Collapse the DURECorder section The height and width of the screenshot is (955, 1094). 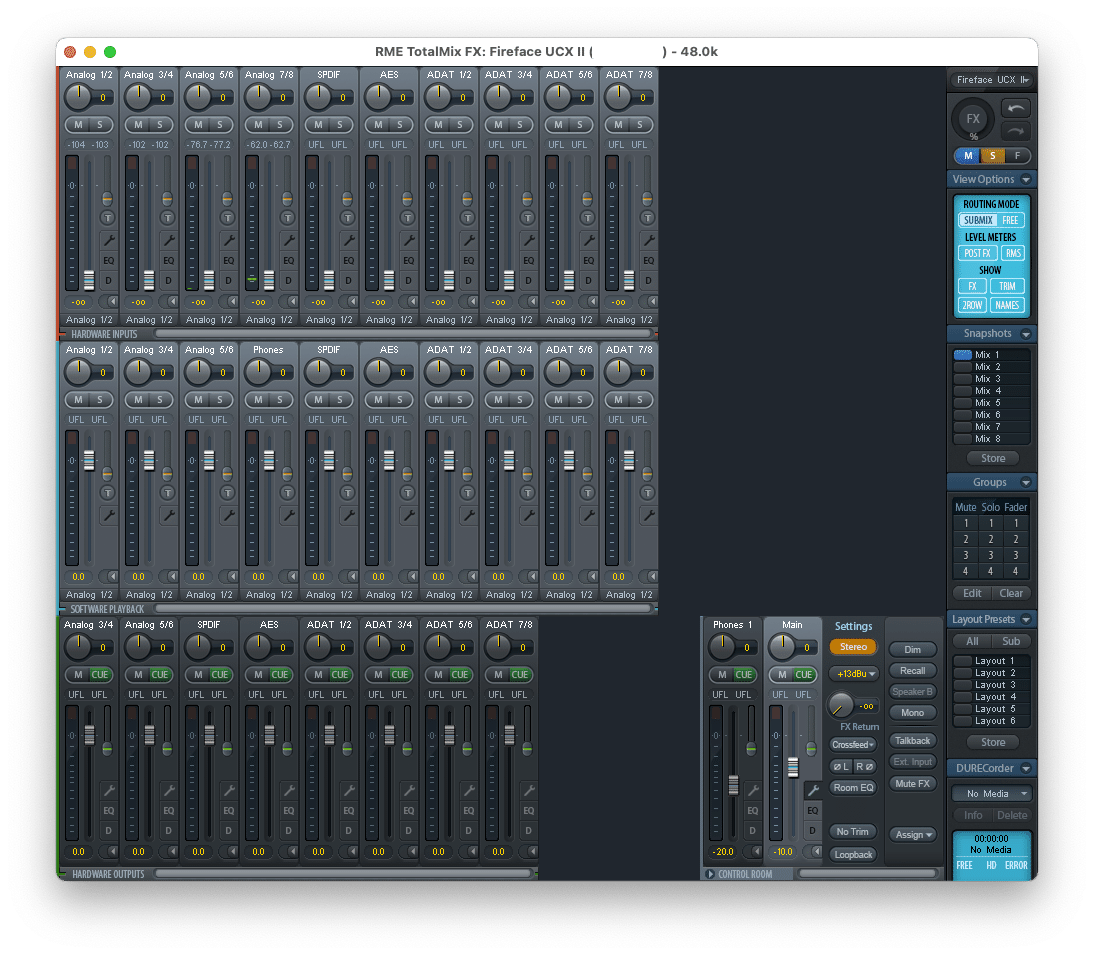coord(1026,768)
